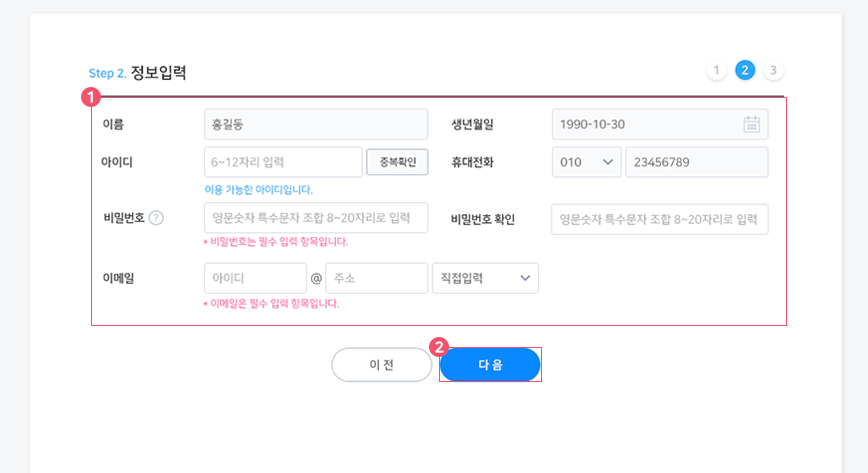Click the password help question mark icon
This screenshot has width=868, height=473.
156,218
